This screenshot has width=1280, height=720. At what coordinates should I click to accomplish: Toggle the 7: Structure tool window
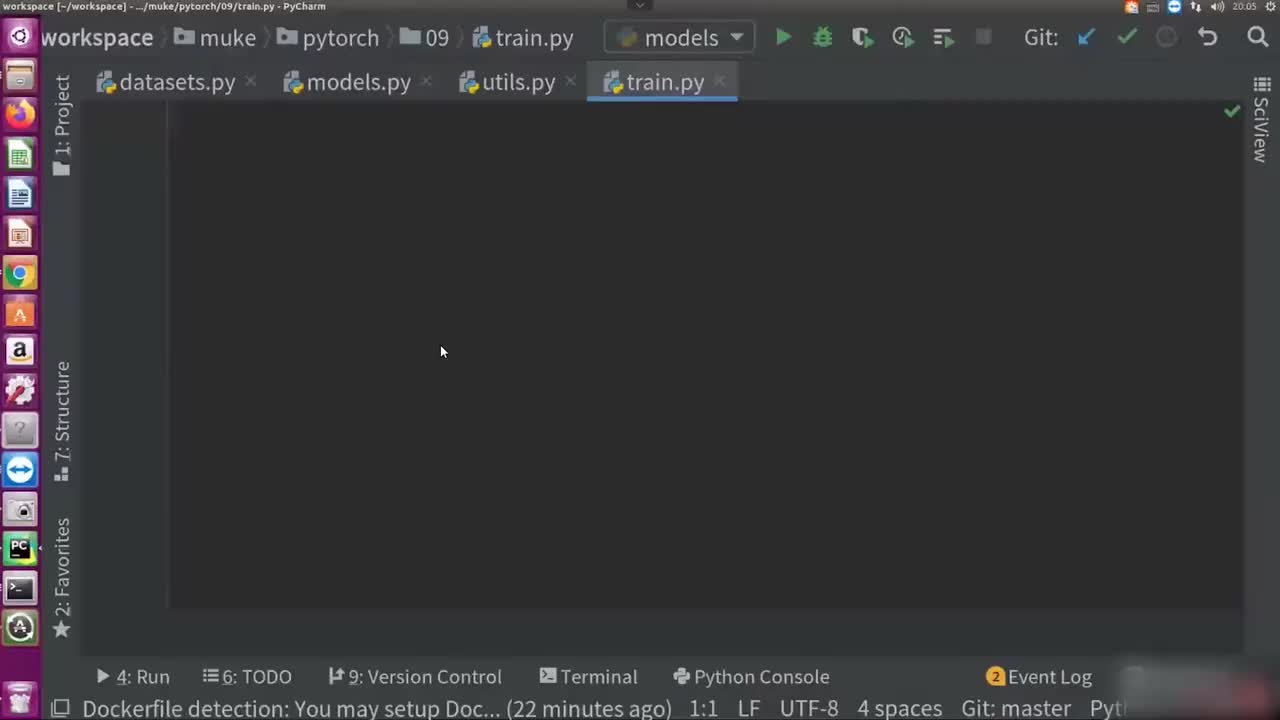pyautogui.click(x=62, y=422)
